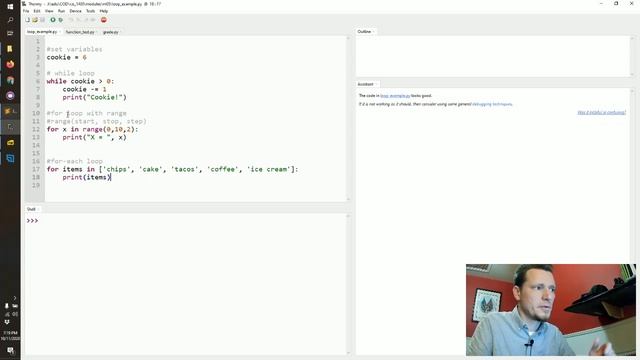Click the webcam video overlay
The width and height of the screenshot is (640, 360).
pos(551,310)
